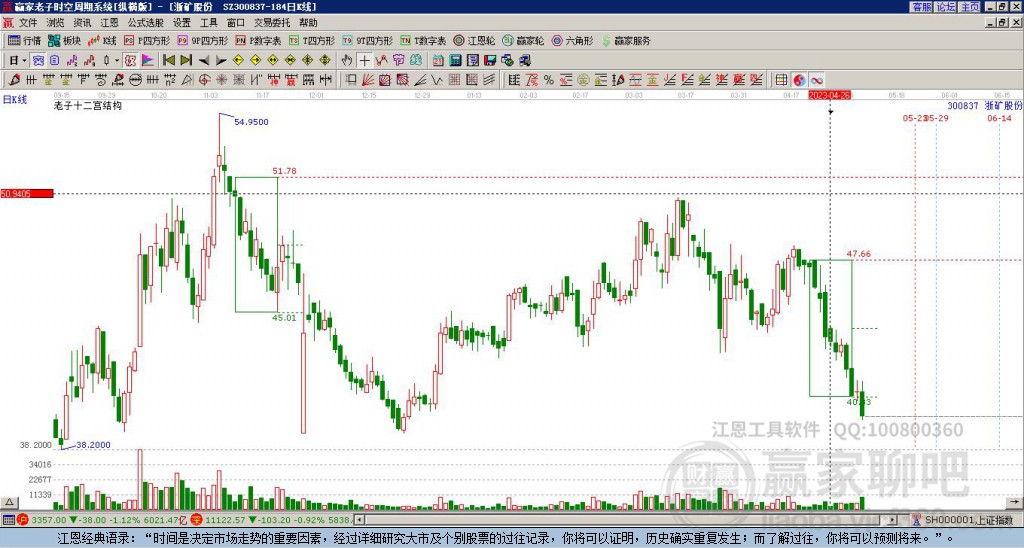The height and width of the screenshot is (548, 1024).
Task: Open the calendar icon
Action: point(438,61)
